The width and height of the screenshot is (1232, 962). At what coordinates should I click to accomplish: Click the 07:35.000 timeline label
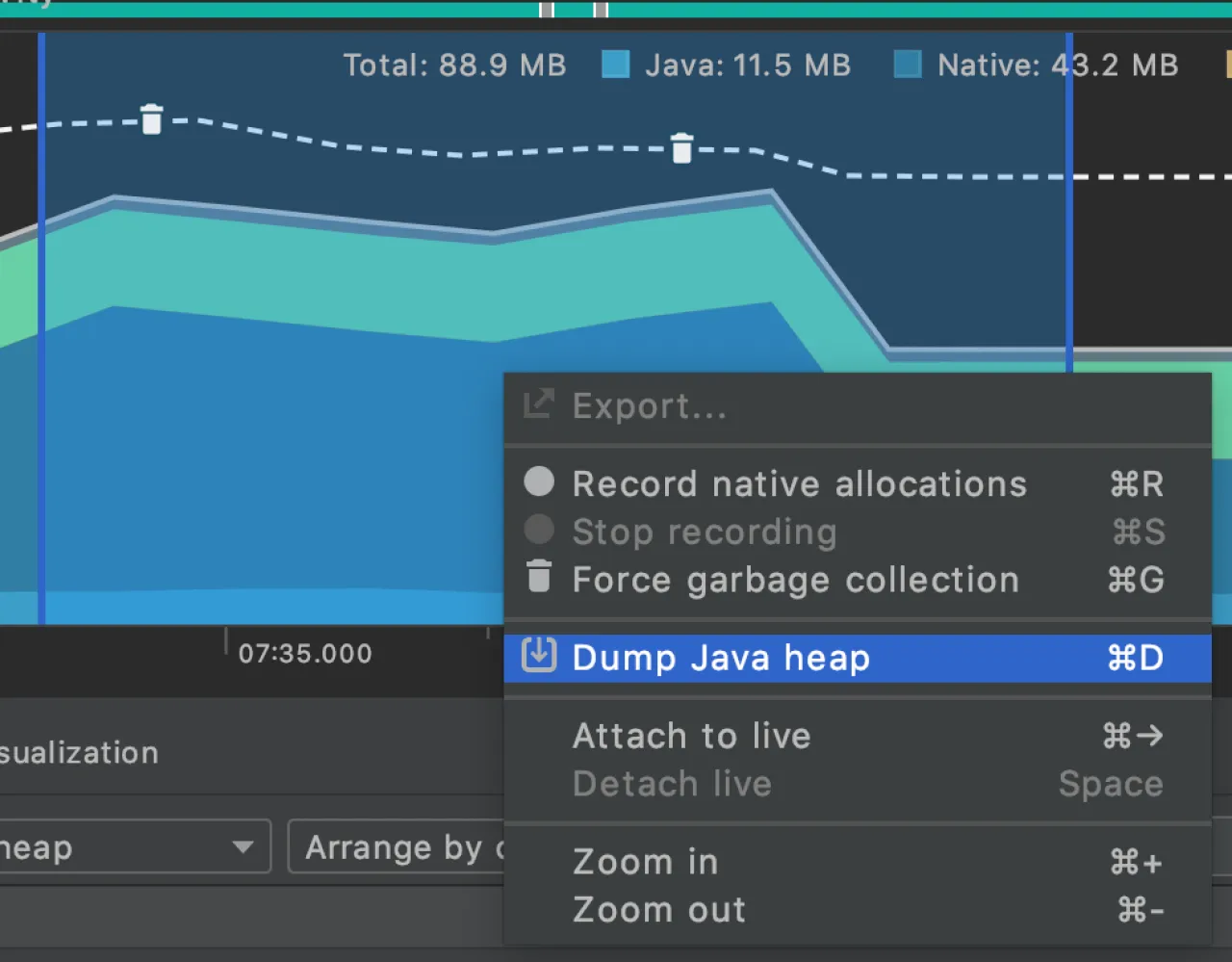[x=305, y=654]
